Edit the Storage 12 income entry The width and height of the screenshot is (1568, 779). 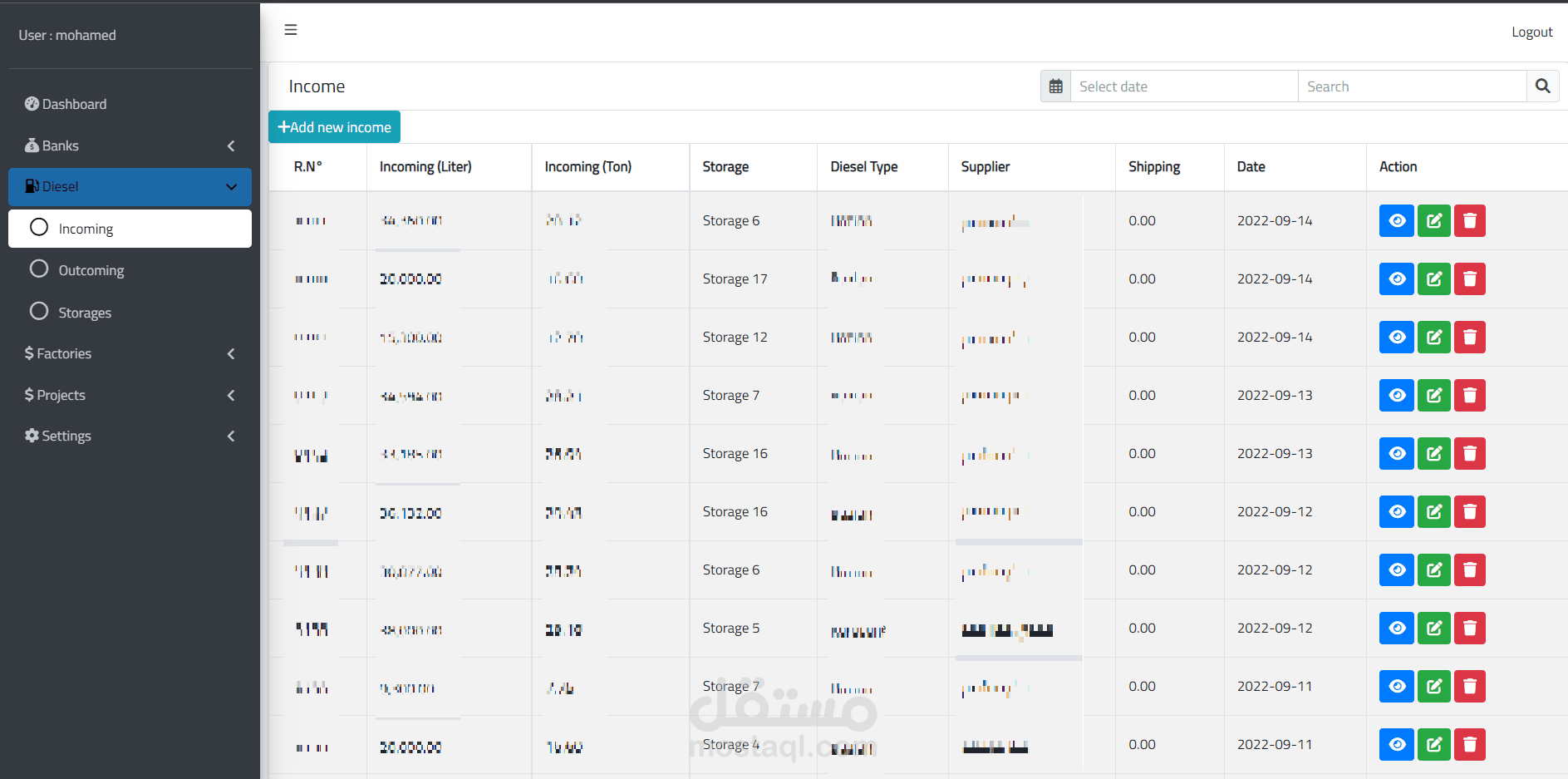coord(1434,338)
